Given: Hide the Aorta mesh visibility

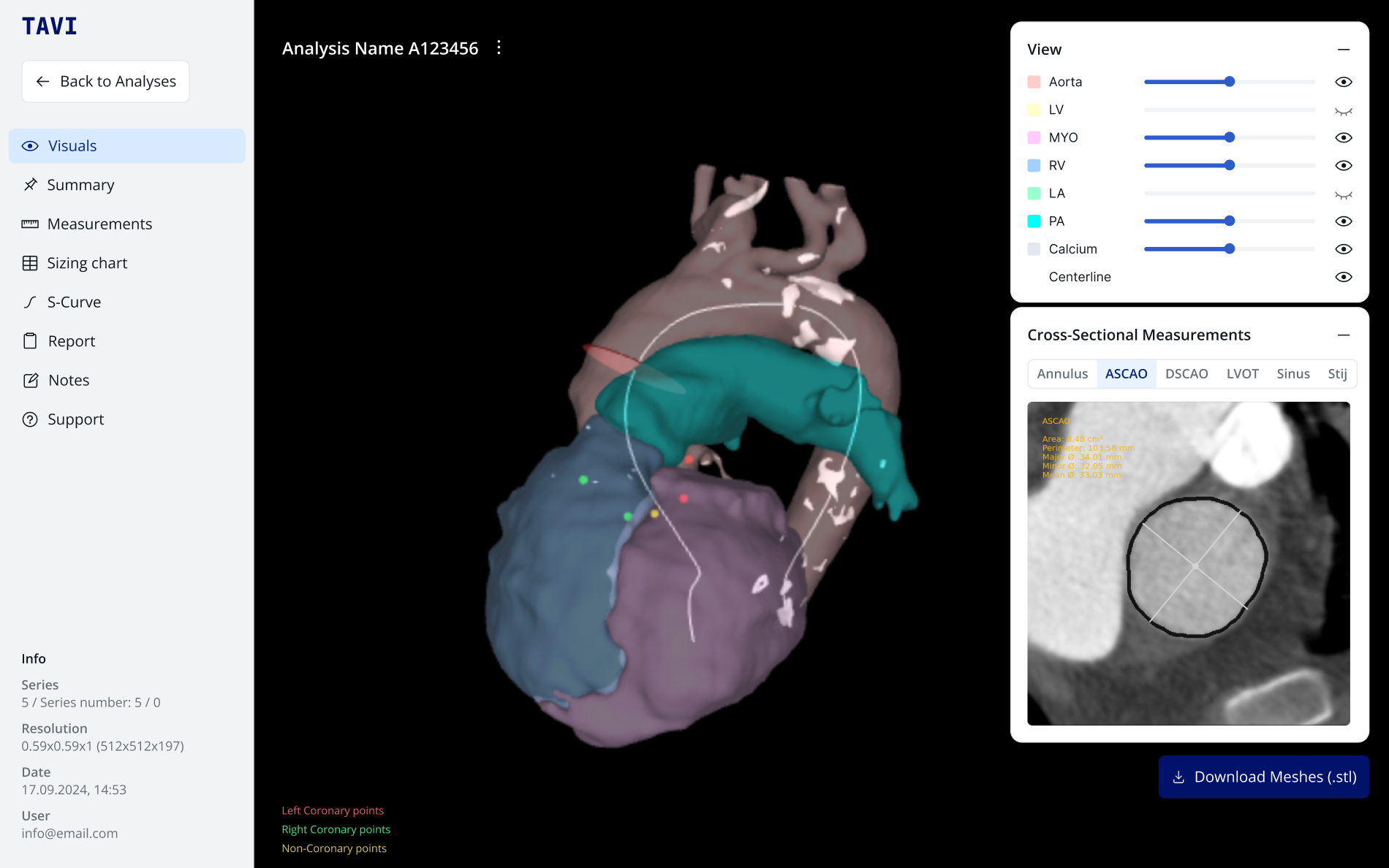Looking at the screenshot, I should pyautogui.click(x=1343, y=82).
